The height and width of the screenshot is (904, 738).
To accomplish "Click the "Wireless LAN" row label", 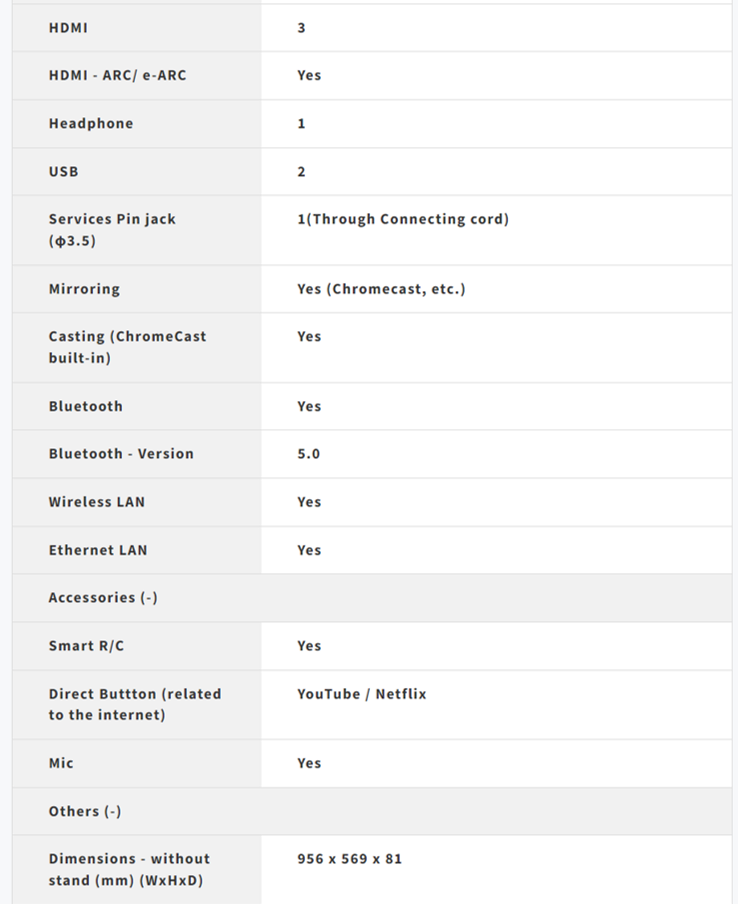I will point(97,502).
